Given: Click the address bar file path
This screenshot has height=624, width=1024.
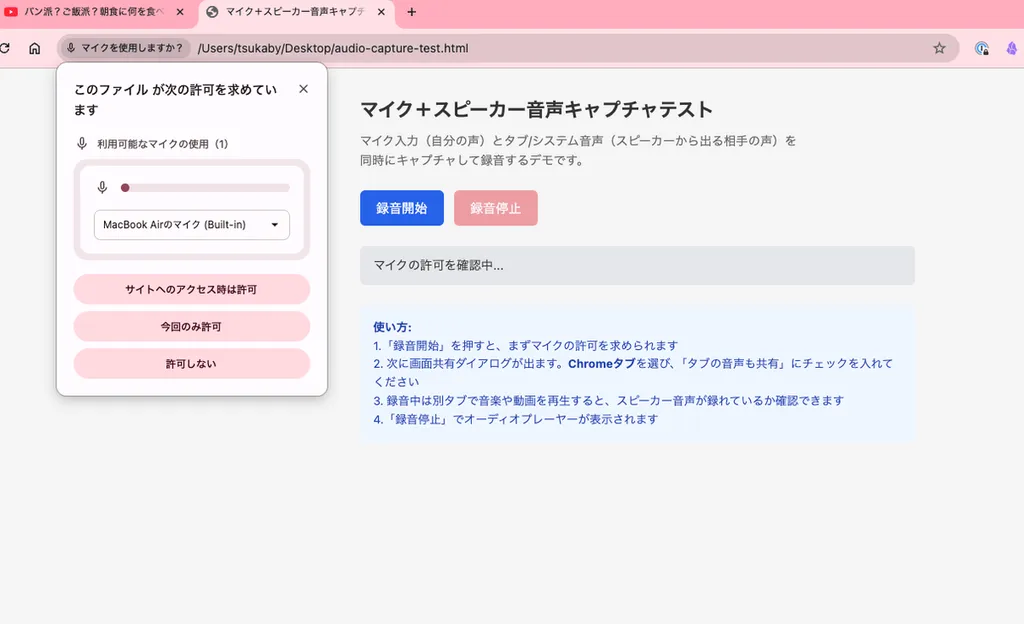Looking at the screenshot, I should [x=333, y=48].
